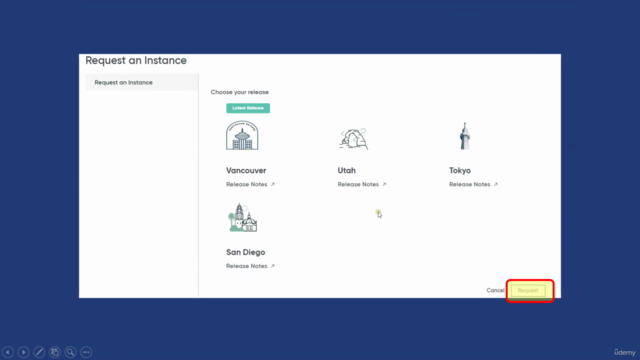The width and height of the screenshot is (640, 360).
Task: Open see all slides icon
Action: [x=55, y=352]
